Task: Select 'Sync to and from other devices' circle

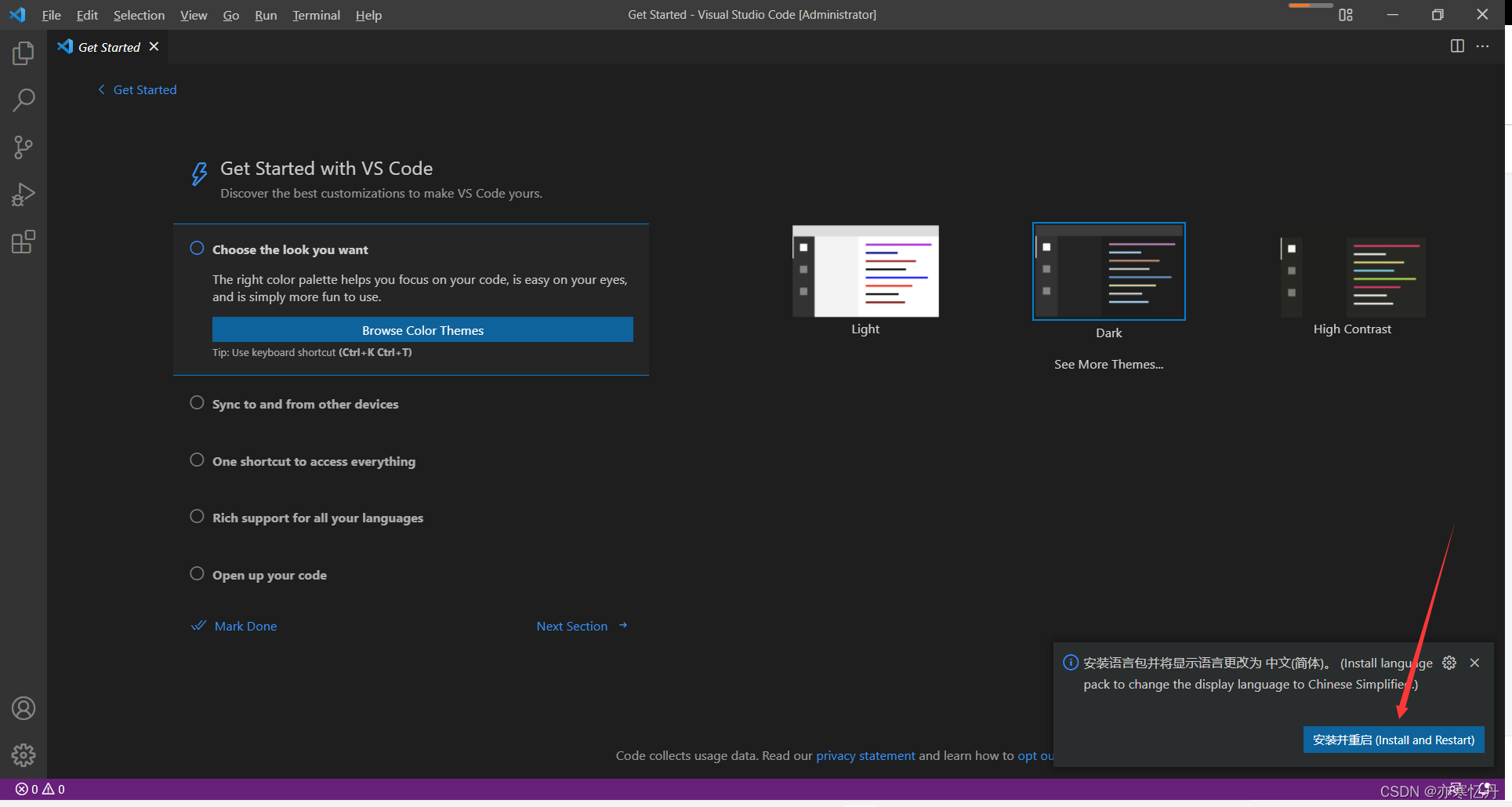Action: pyautogui.click(x=197, y=402)
